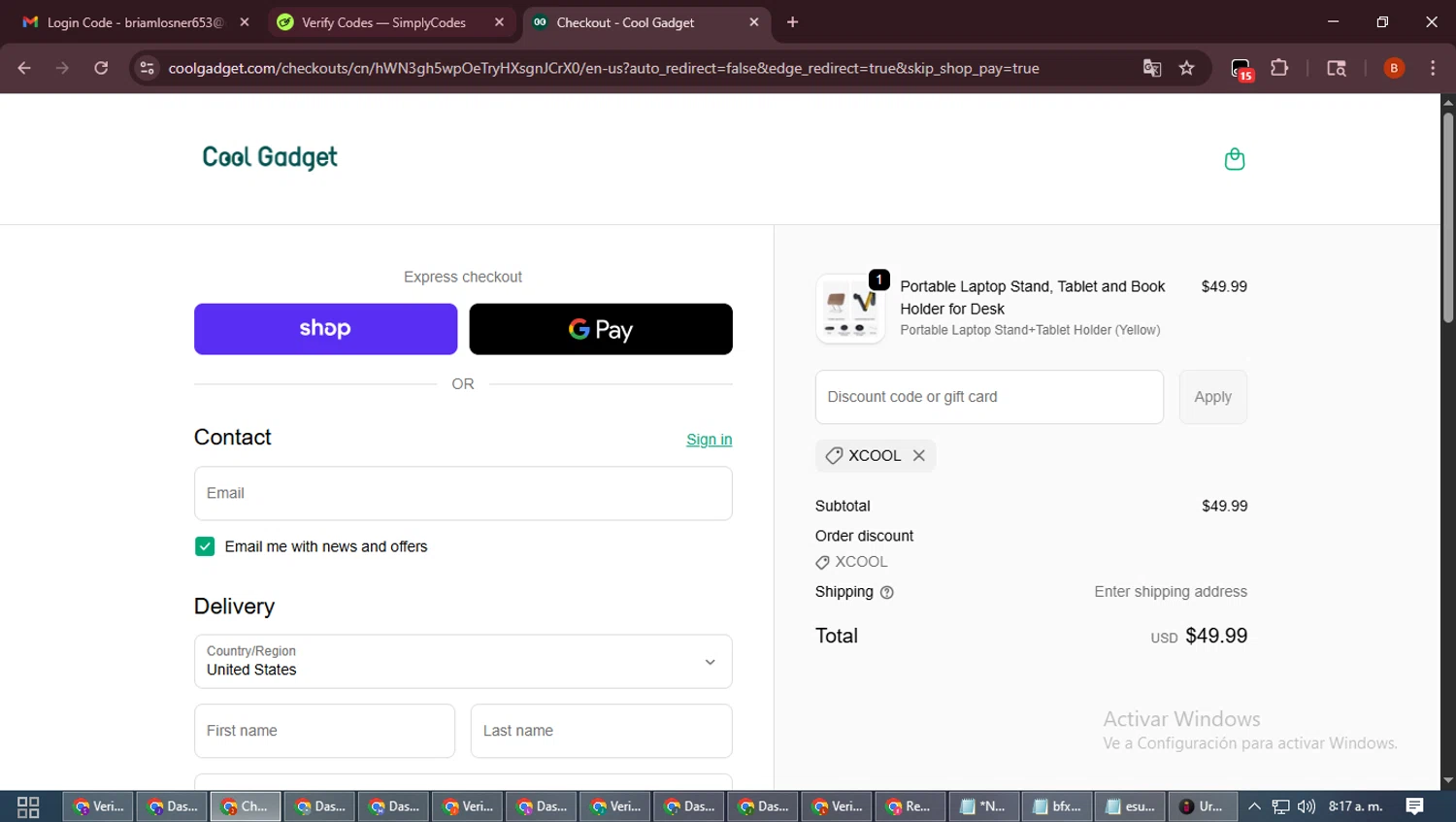This screenshot has width=1456, height=822.
Task: Remove the XCOOL discount code tag
Action: (918, 455)
